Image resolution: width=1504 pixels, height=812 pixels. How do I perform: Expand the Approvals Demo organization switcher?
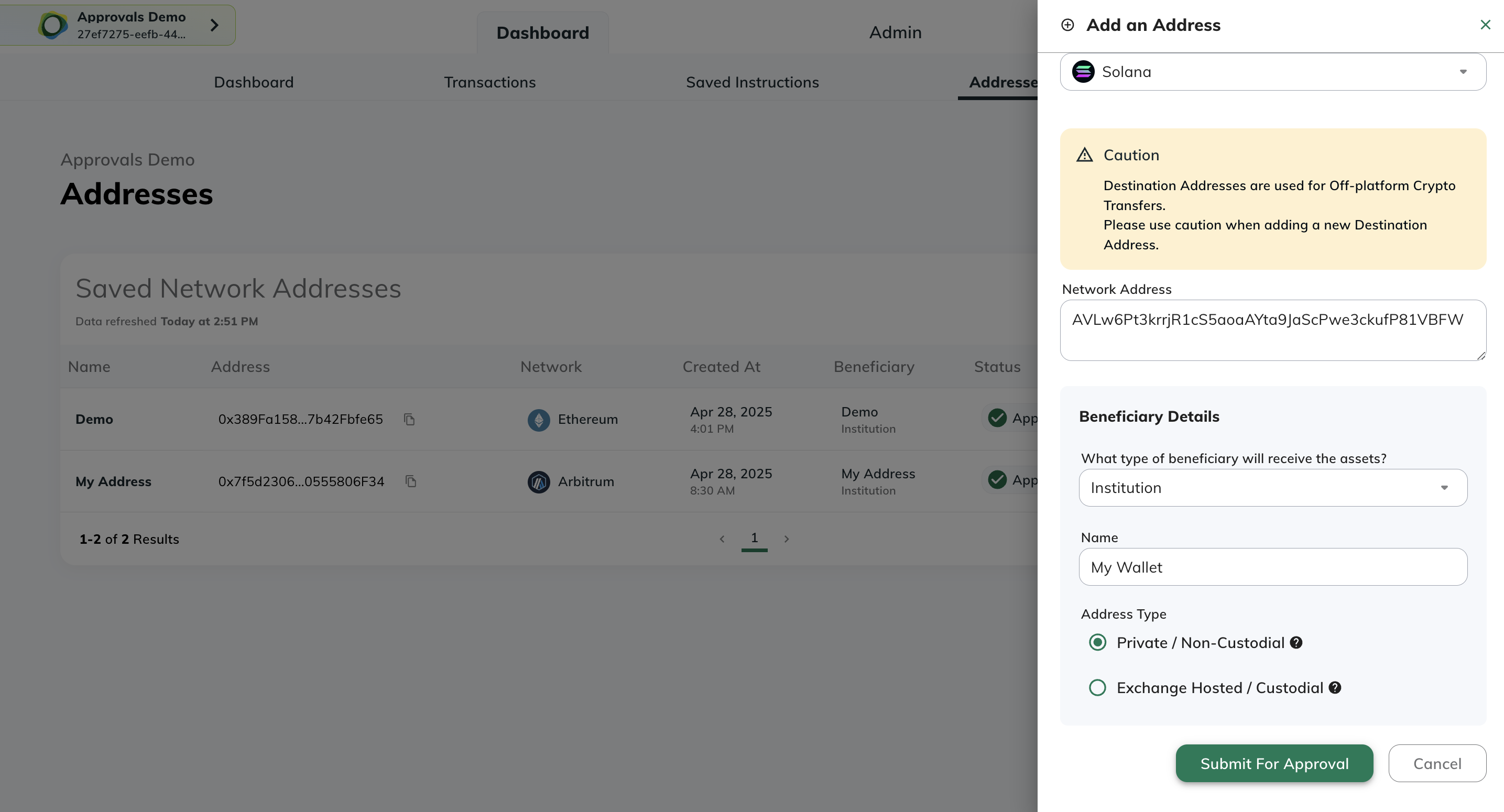[214, 25]
